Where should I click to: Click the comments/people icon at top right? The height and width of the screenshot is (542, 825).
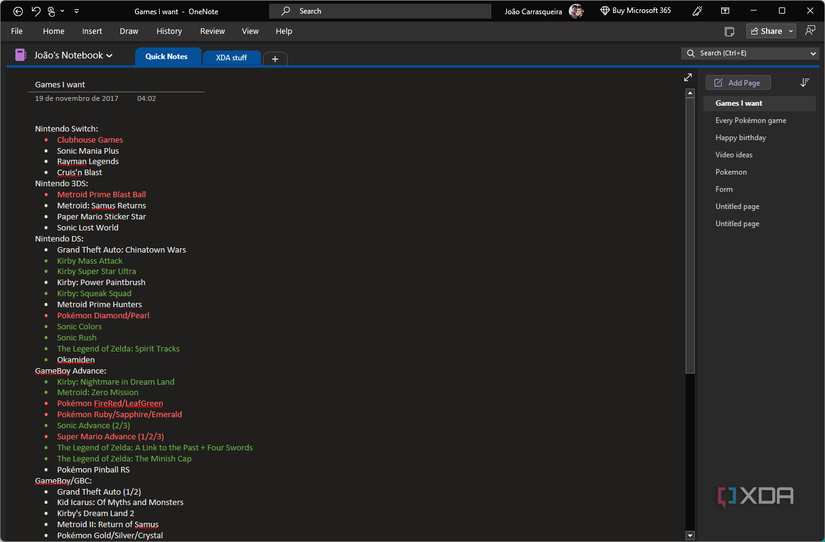810,31
